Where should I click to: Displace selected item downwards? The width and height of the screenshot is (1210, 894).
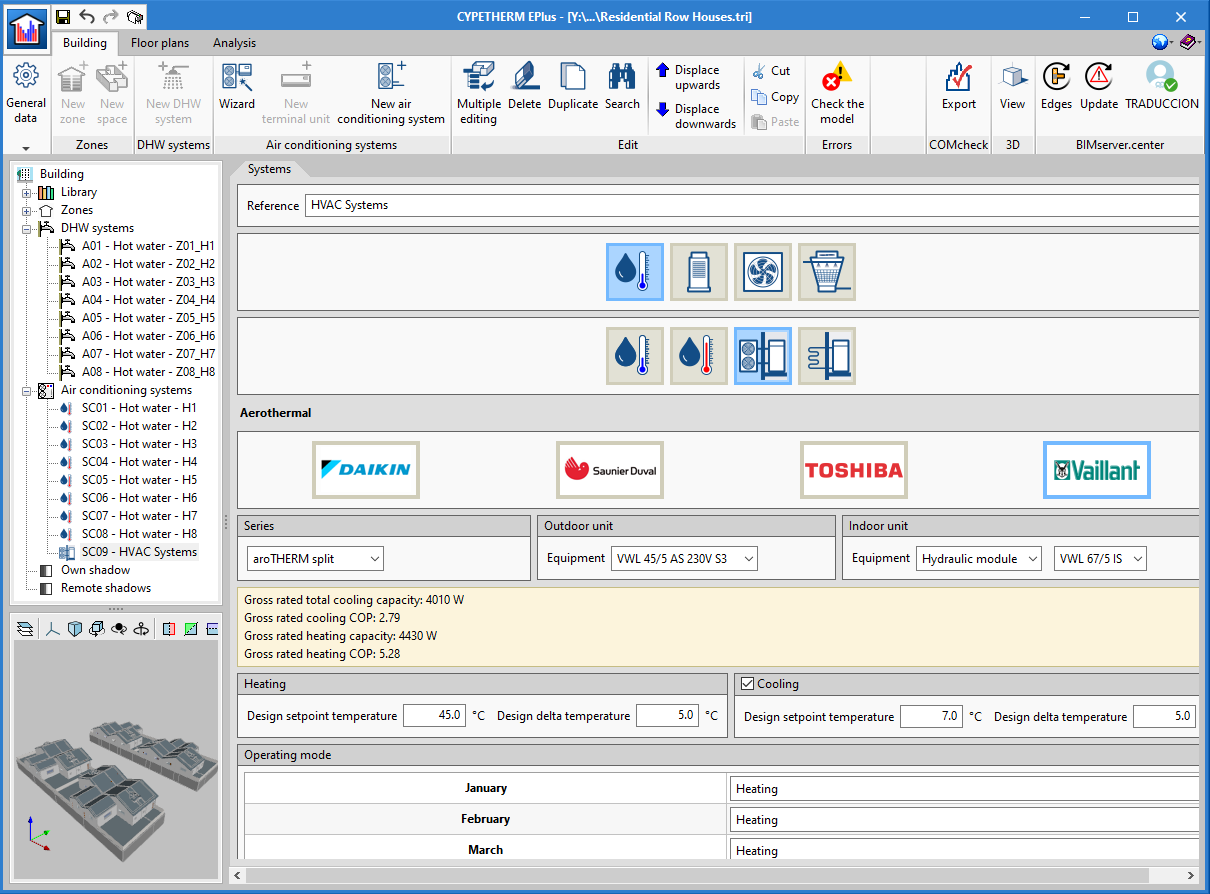click(x=696, y=116)
